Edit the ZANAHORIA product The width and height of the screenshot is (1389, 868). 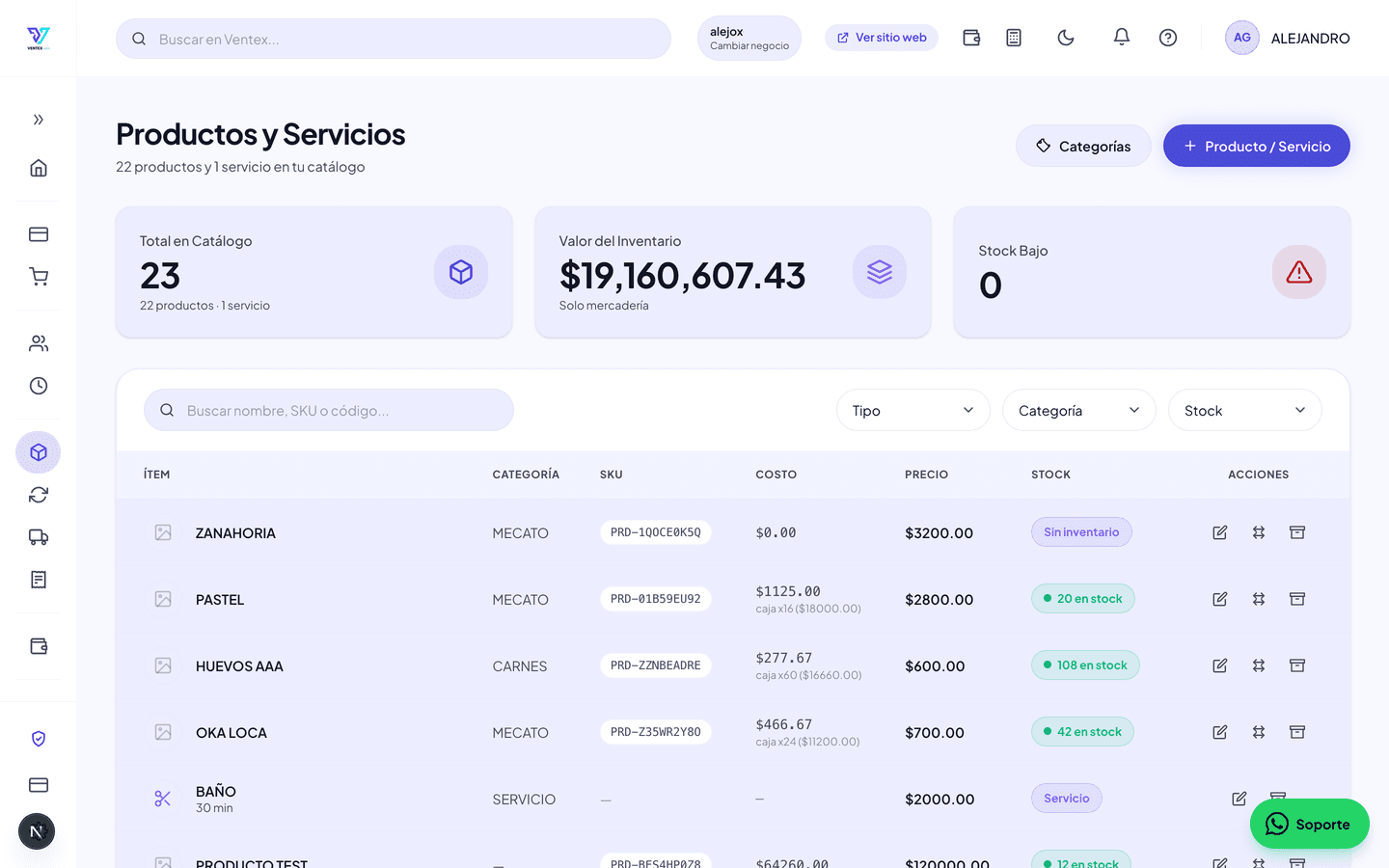[1220, 532]
